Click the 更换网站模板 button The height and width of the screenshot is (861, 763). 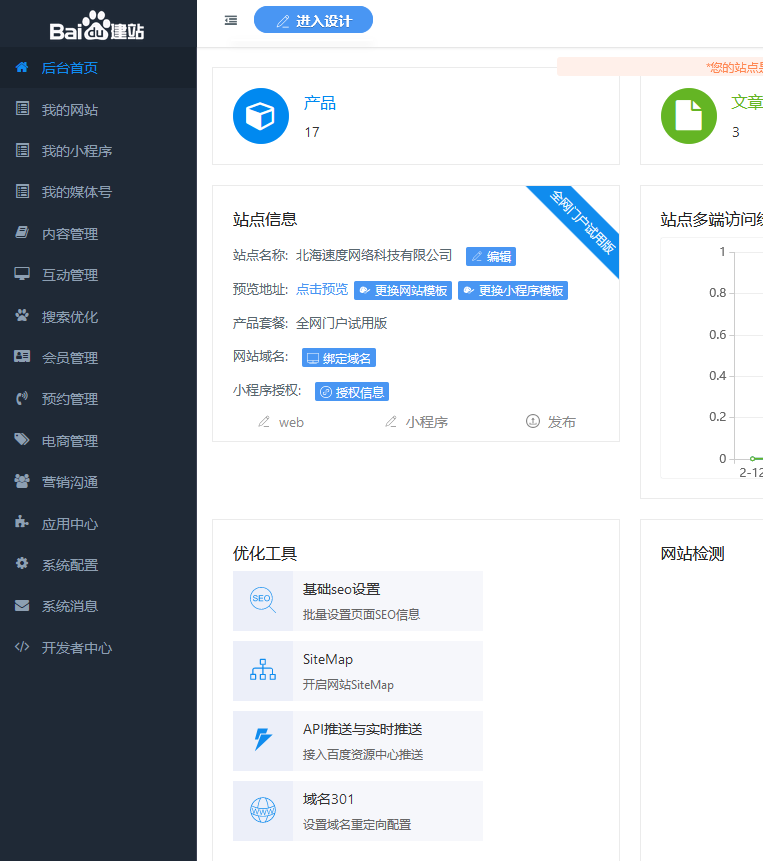tap(403, 291)
